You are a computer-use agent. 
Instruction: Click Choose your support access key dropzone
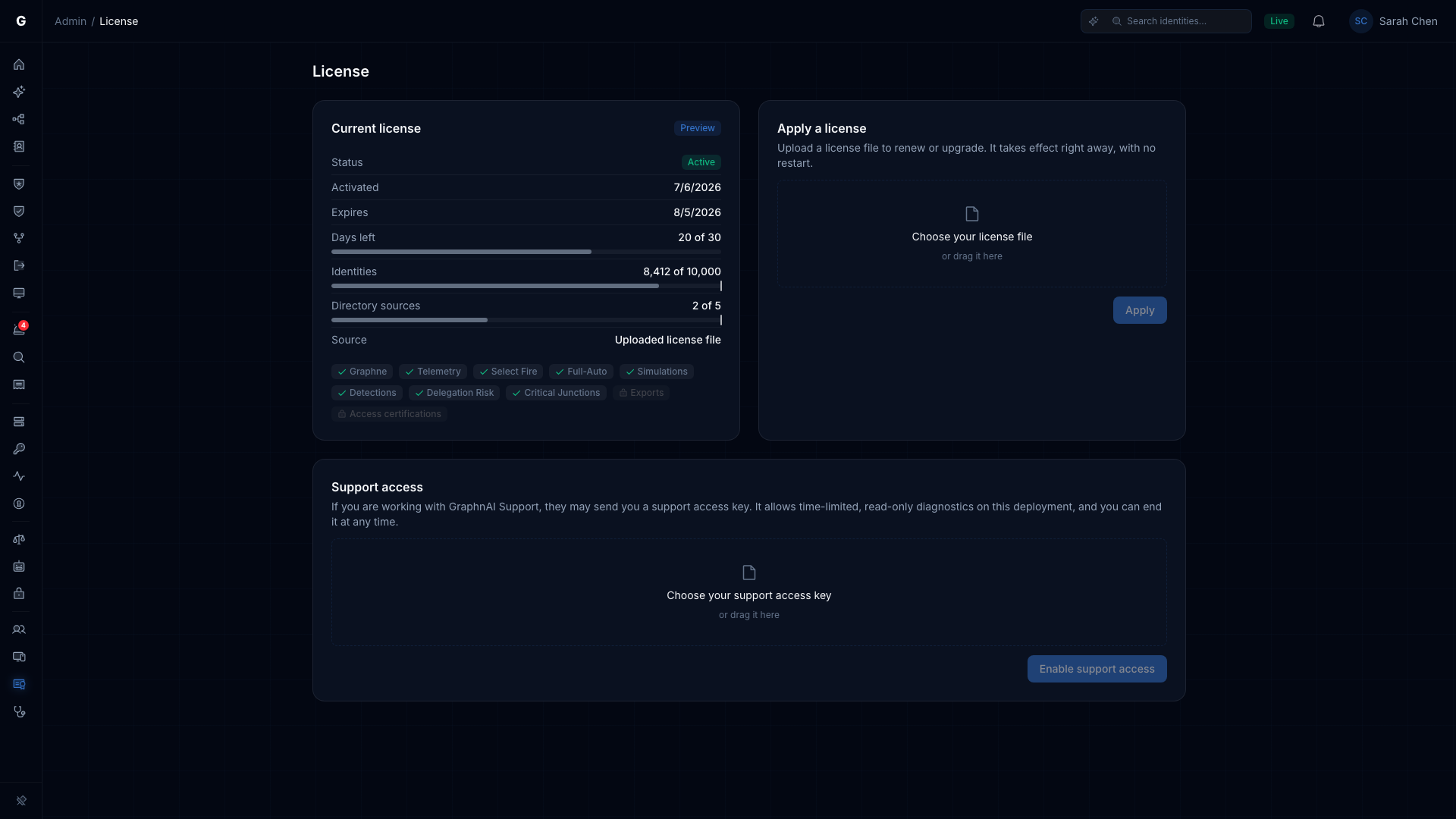click(749, 592)
